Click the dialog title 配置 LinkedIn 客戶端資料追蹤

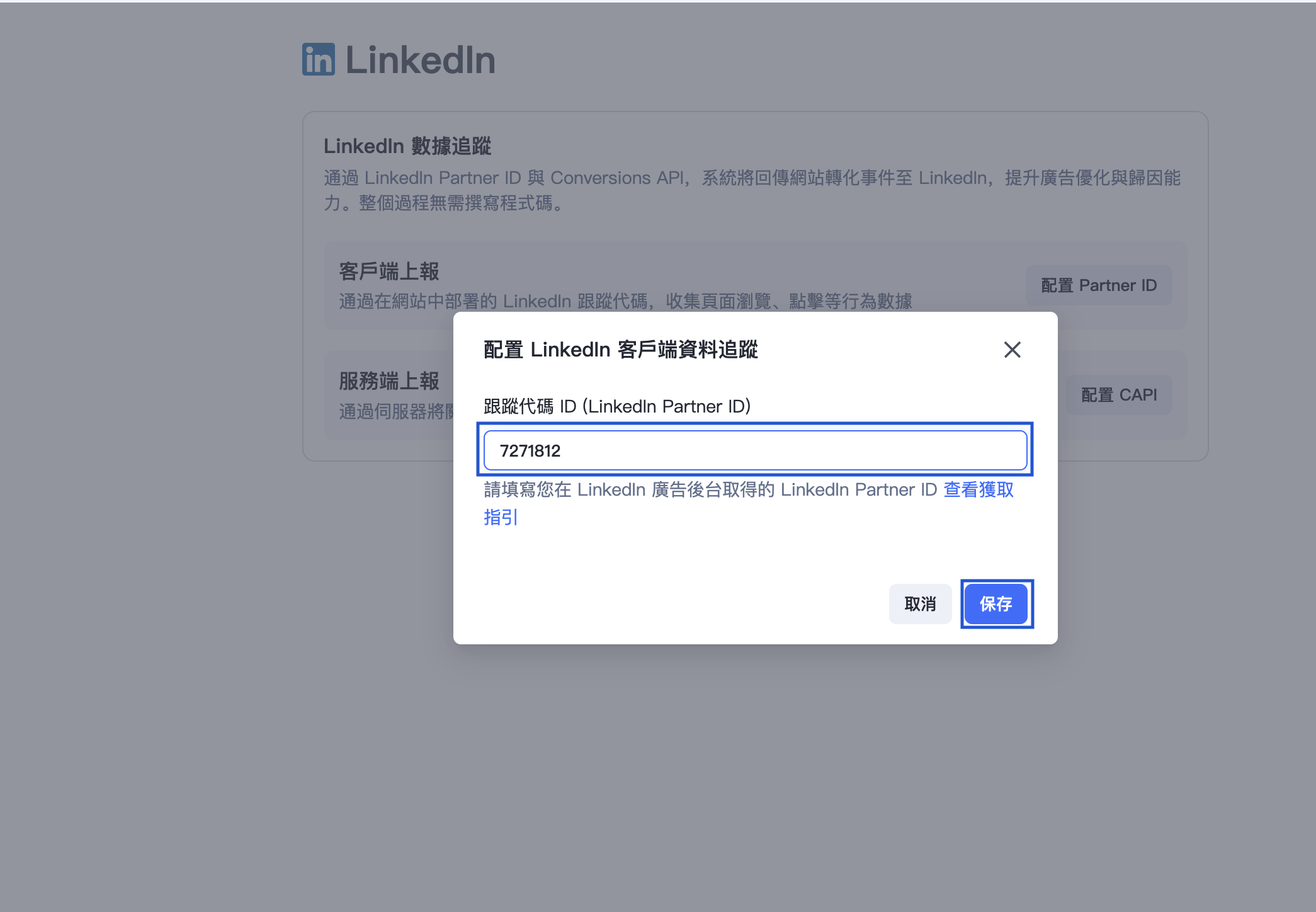[621, 350]
